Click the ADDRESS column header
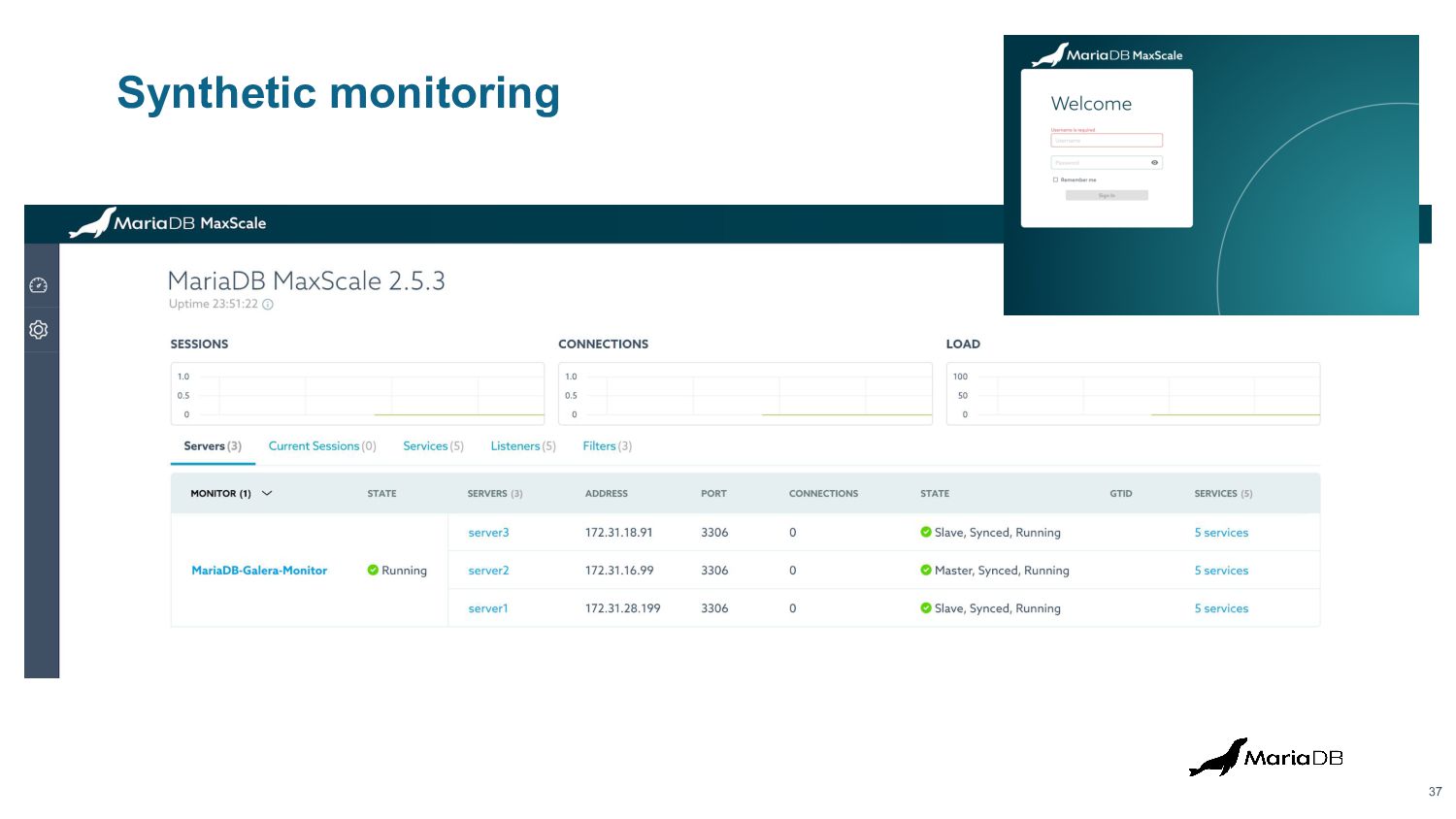1456x819 pixels. click(x=607, y=493)
